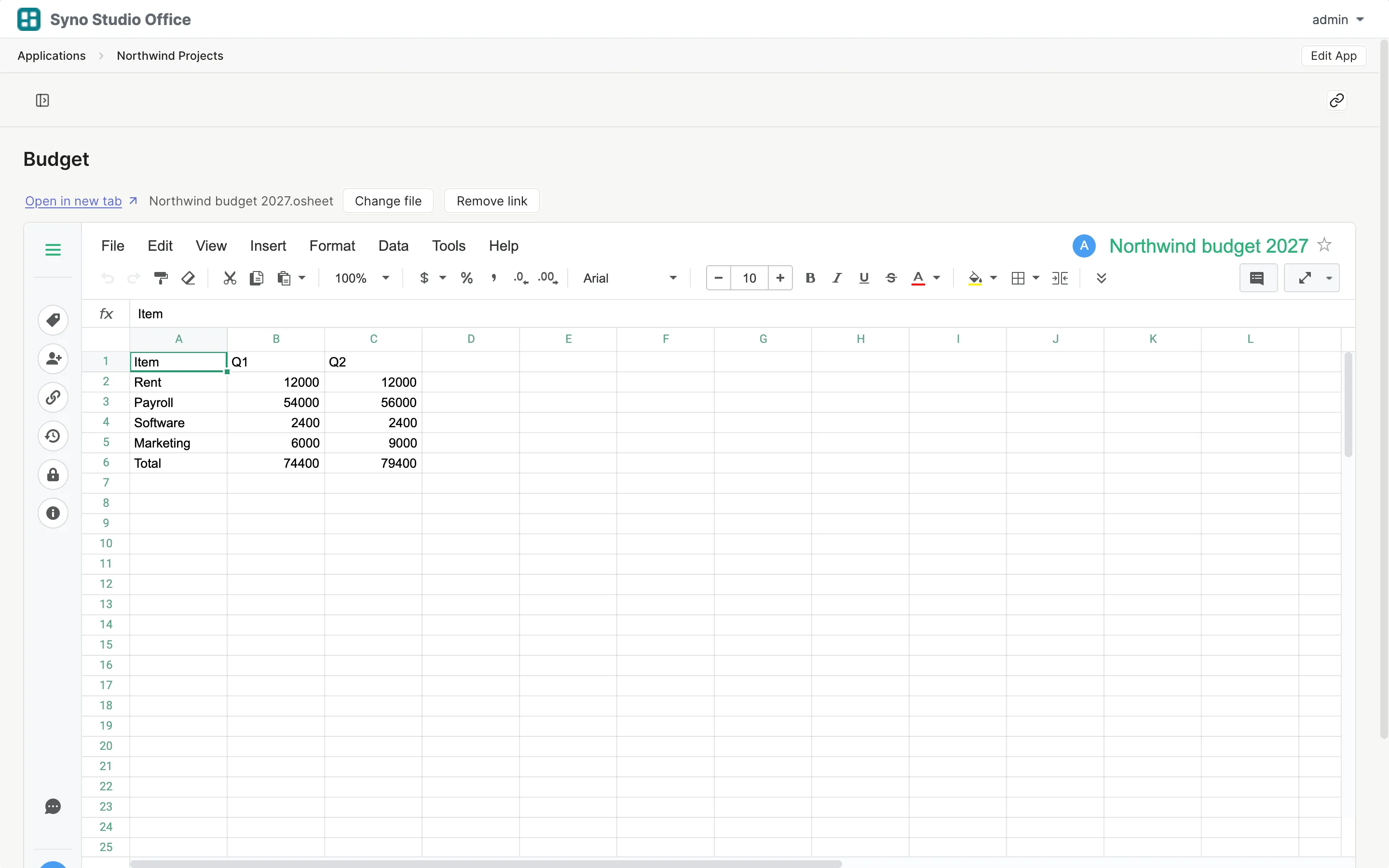The image size is (1389, 868).
Task: Open the currency format dropdown arrow
Action: pyautogui.click(x=443, y=278)
